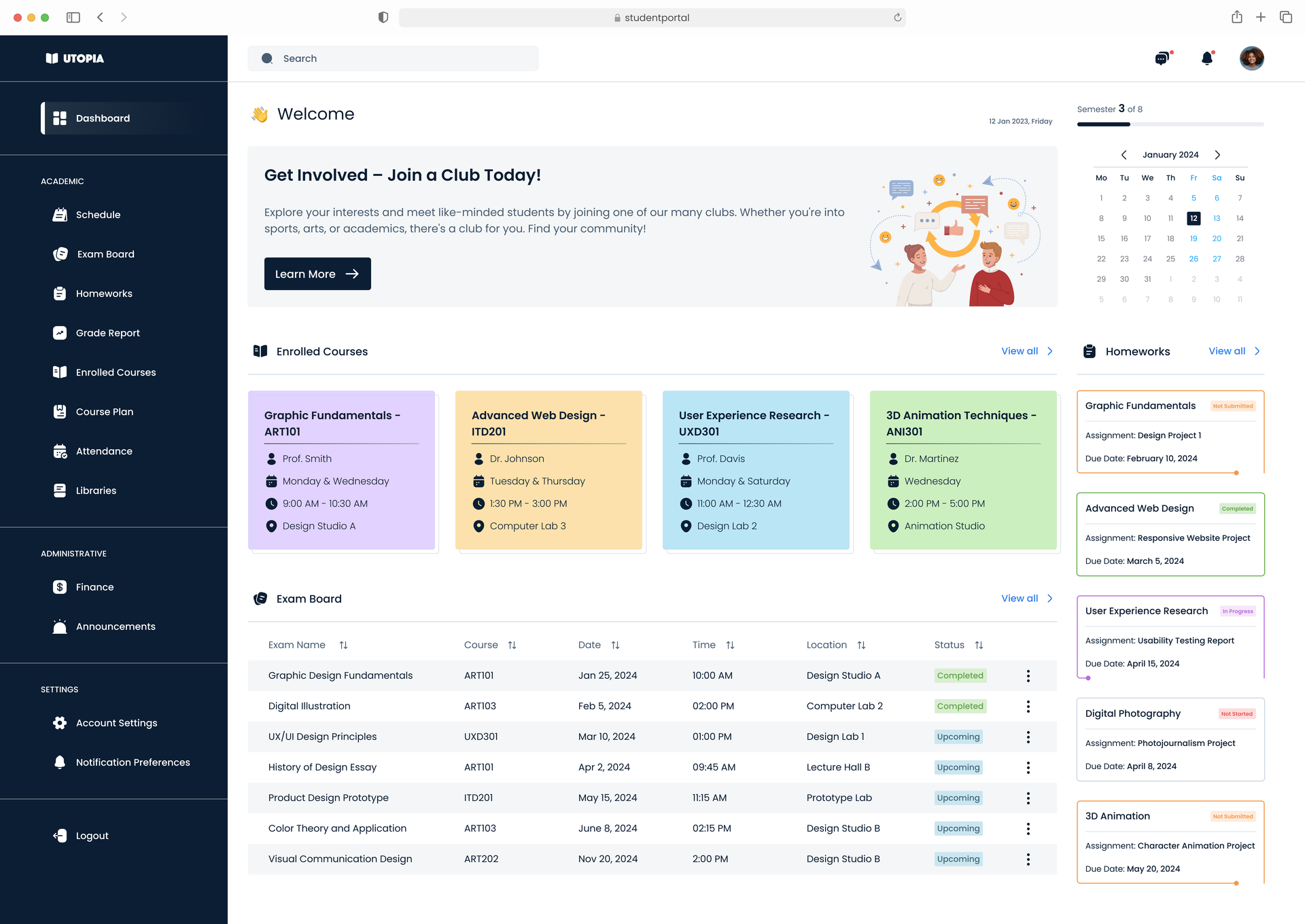1305x924 pixels.
Task: Open options menu for Product Design Prototype exam
Action: click(1028, 798)
